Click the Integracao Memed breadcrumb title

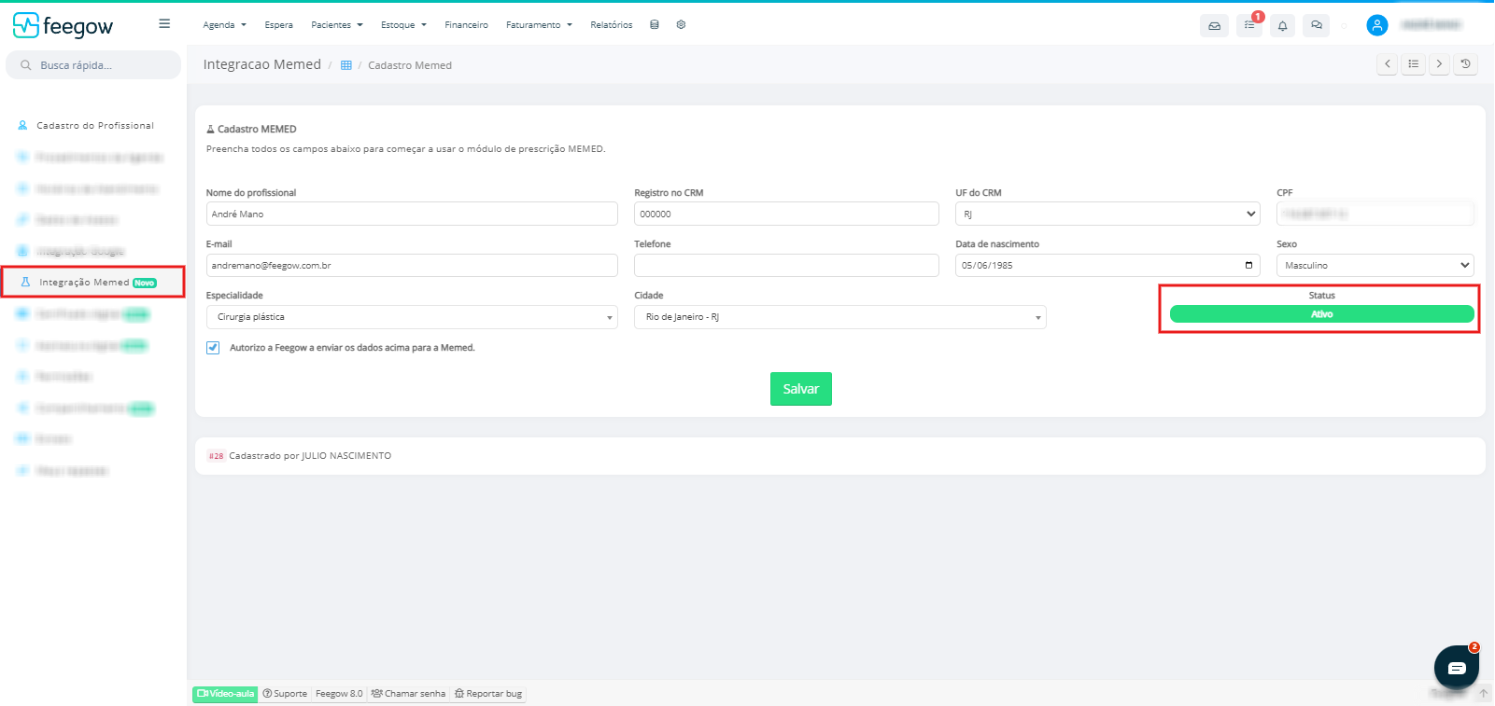[x=262, y=64]
